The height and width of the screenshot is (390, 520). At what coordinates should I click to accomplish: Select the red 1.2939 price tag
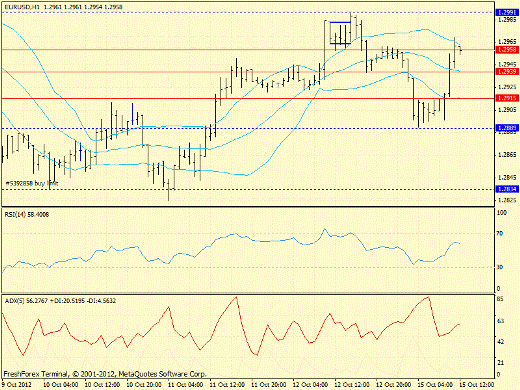(x=507, y=72)
